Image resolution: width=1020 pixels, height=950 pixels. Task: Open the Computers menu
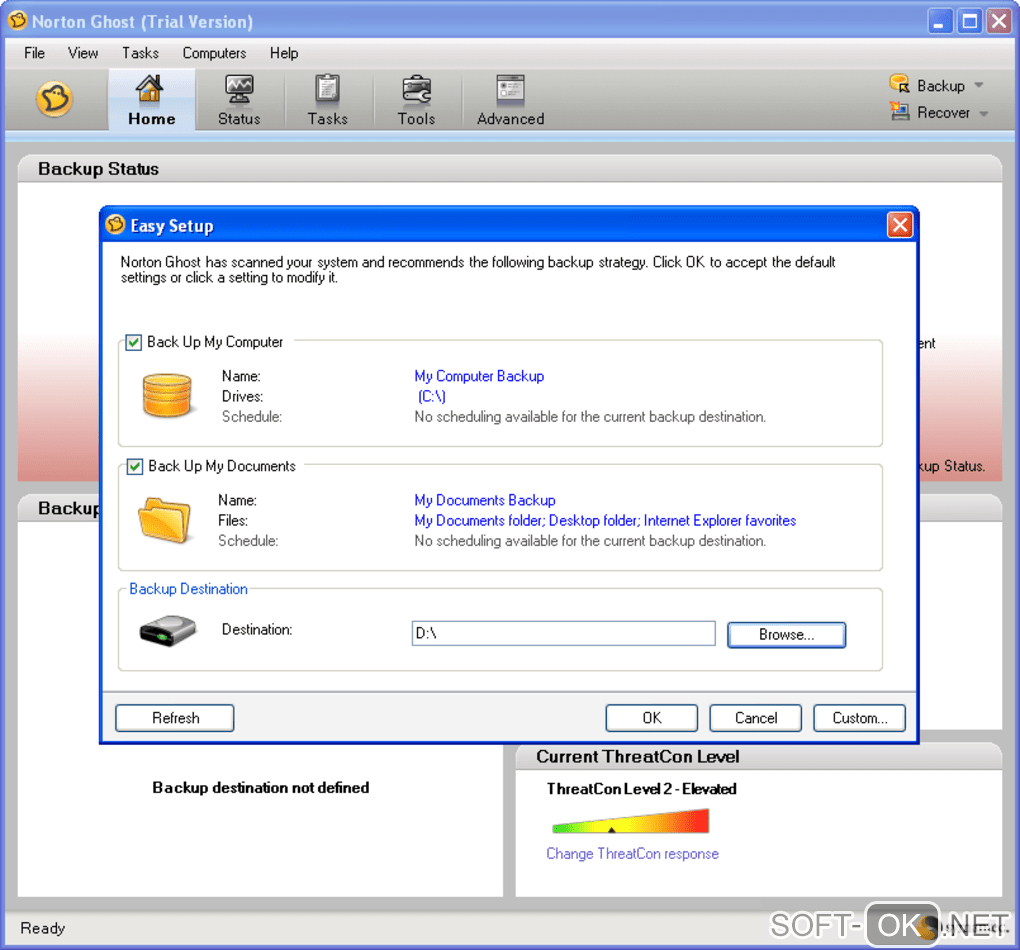[214, 53]
